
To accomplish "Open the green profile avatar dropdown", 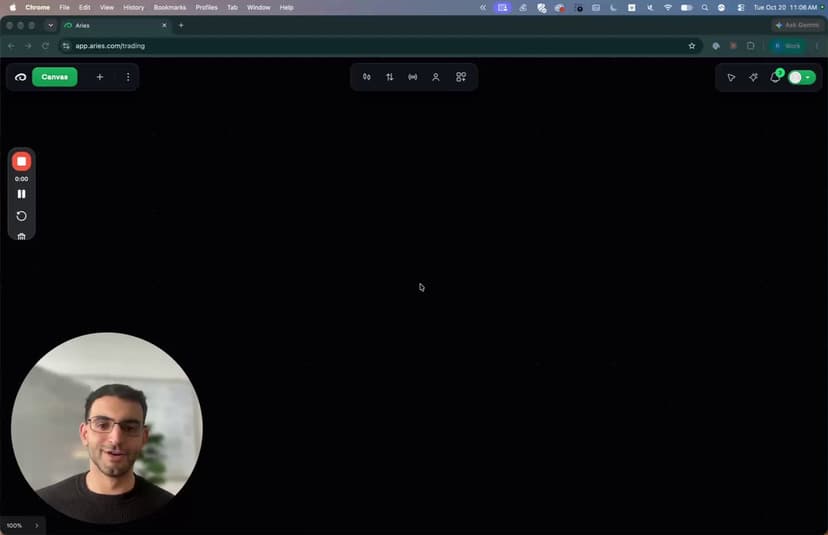I will [x=802, y=78].
